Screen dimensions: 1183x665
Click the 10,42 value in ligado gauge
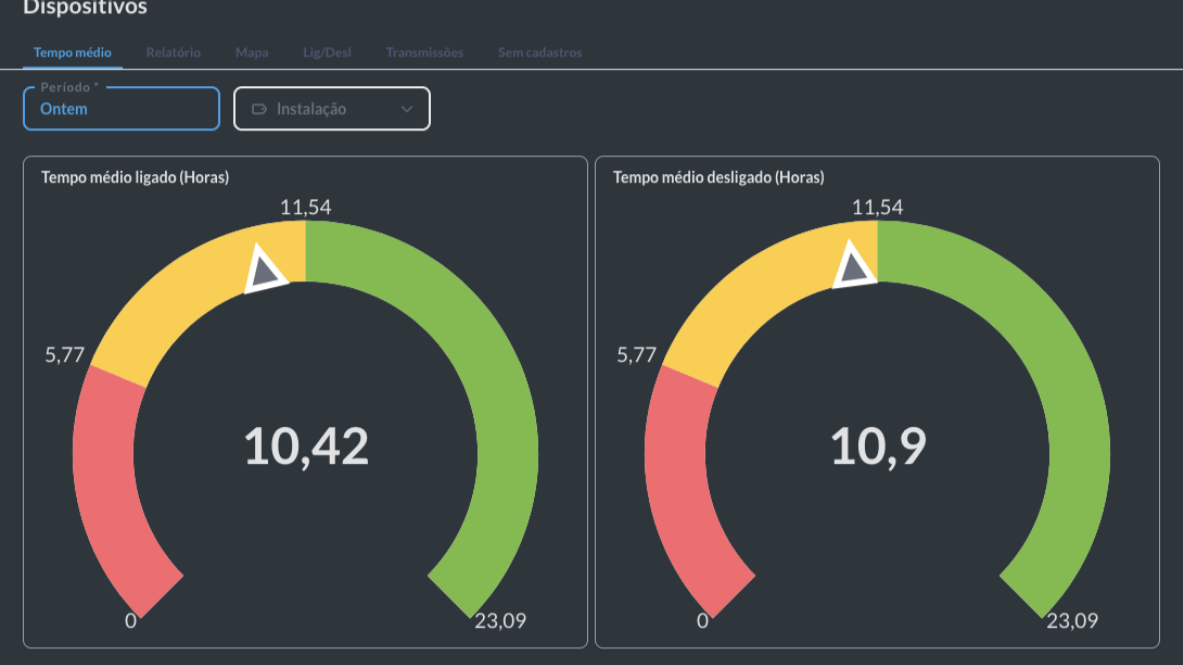306,446
